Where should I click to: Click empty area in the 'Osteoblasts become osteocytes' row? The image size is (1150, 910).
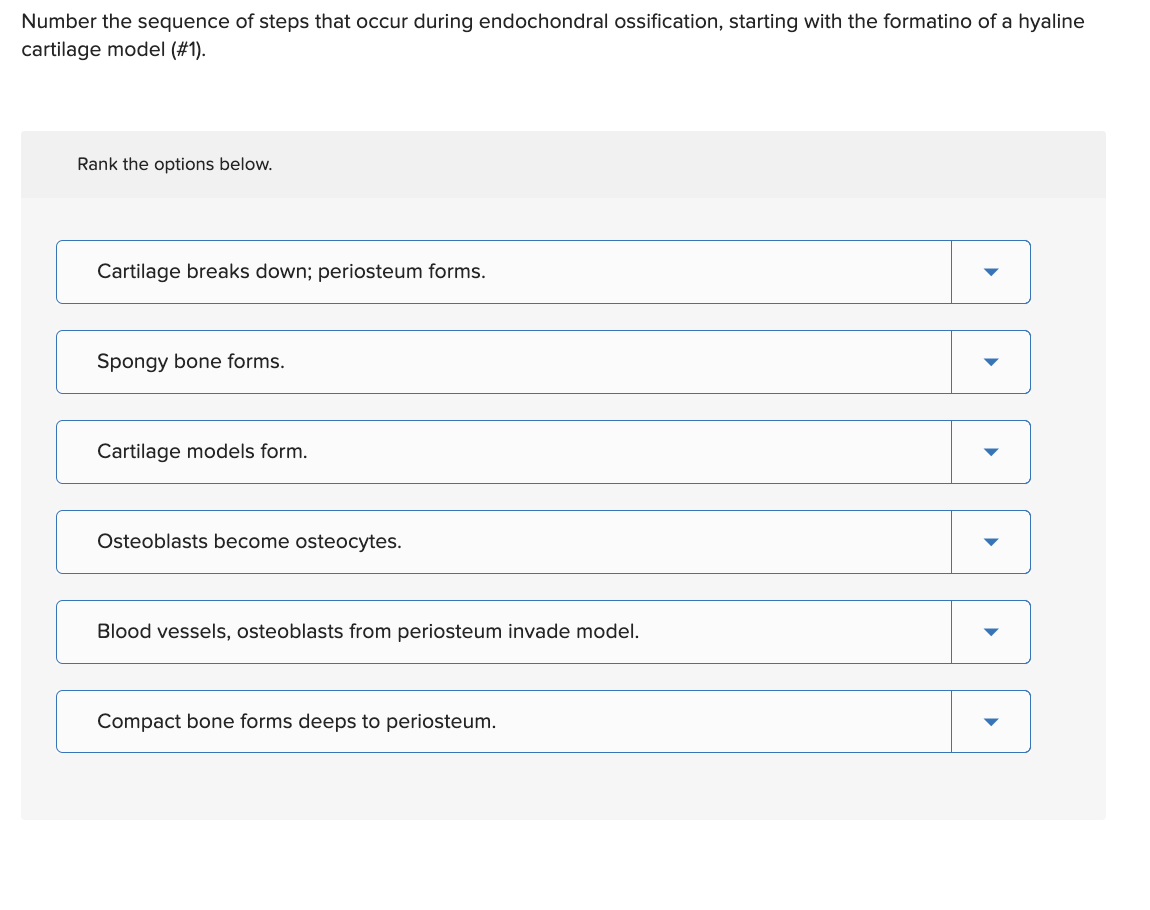pos(680,542)
